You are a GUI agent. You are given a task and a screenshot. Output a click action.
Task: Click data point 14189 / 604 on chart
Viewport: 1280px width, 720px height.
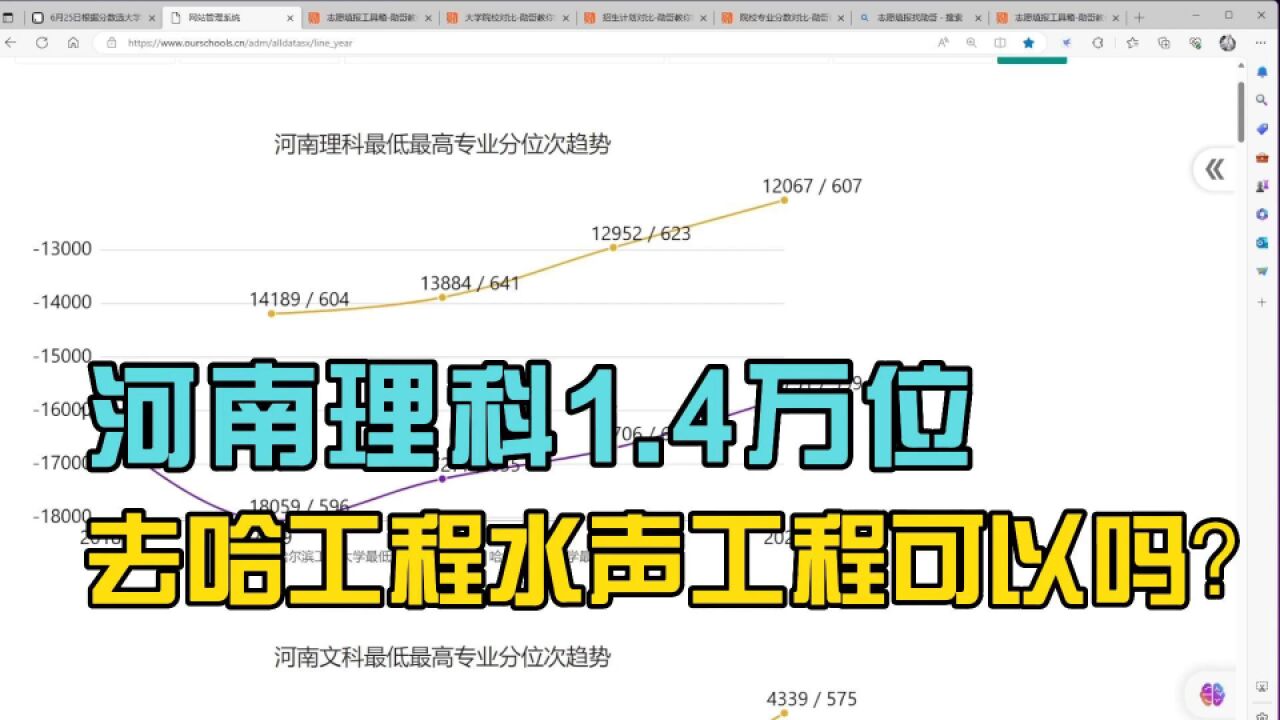coord(271,313)
